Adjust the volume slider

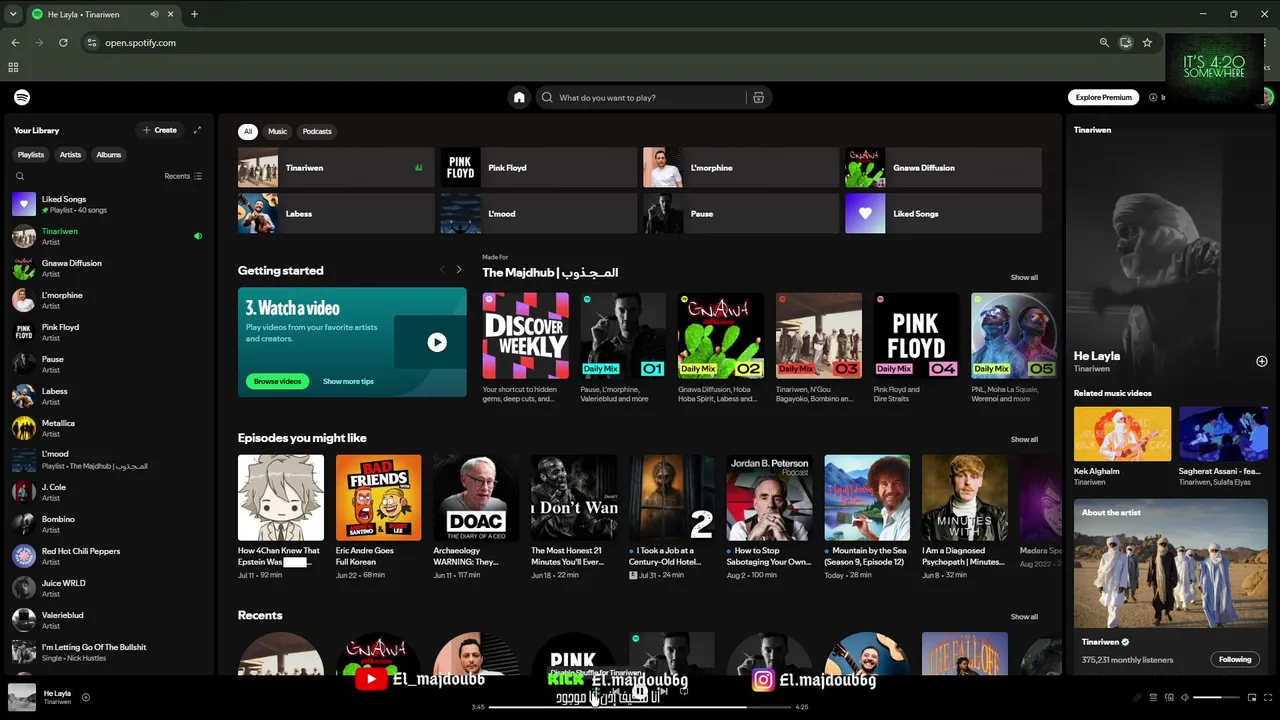[1216, 697]
